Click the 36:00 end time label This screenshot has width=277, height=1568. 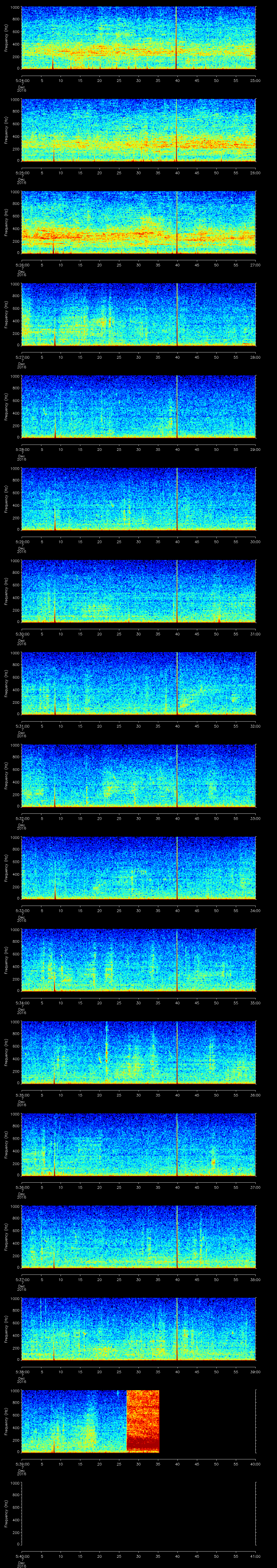coord(256,1095)
